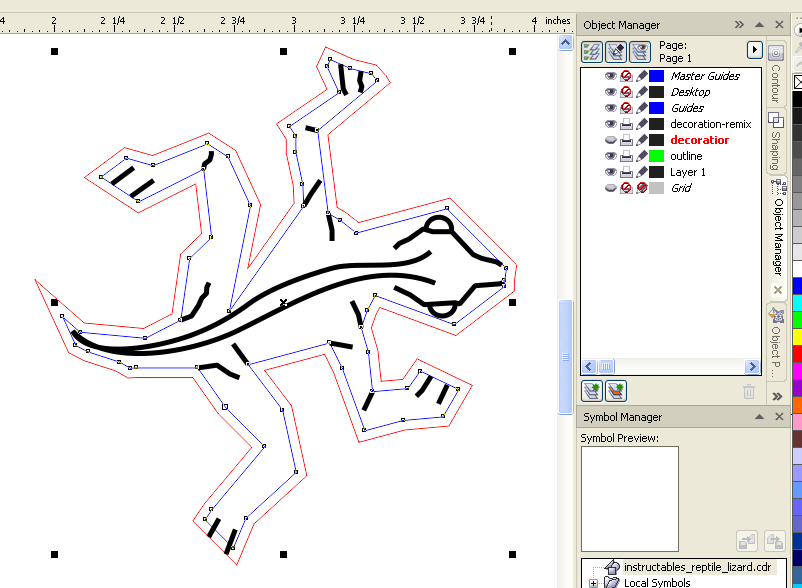Click Object Manager double-chevron collapse button

[739, 25]
